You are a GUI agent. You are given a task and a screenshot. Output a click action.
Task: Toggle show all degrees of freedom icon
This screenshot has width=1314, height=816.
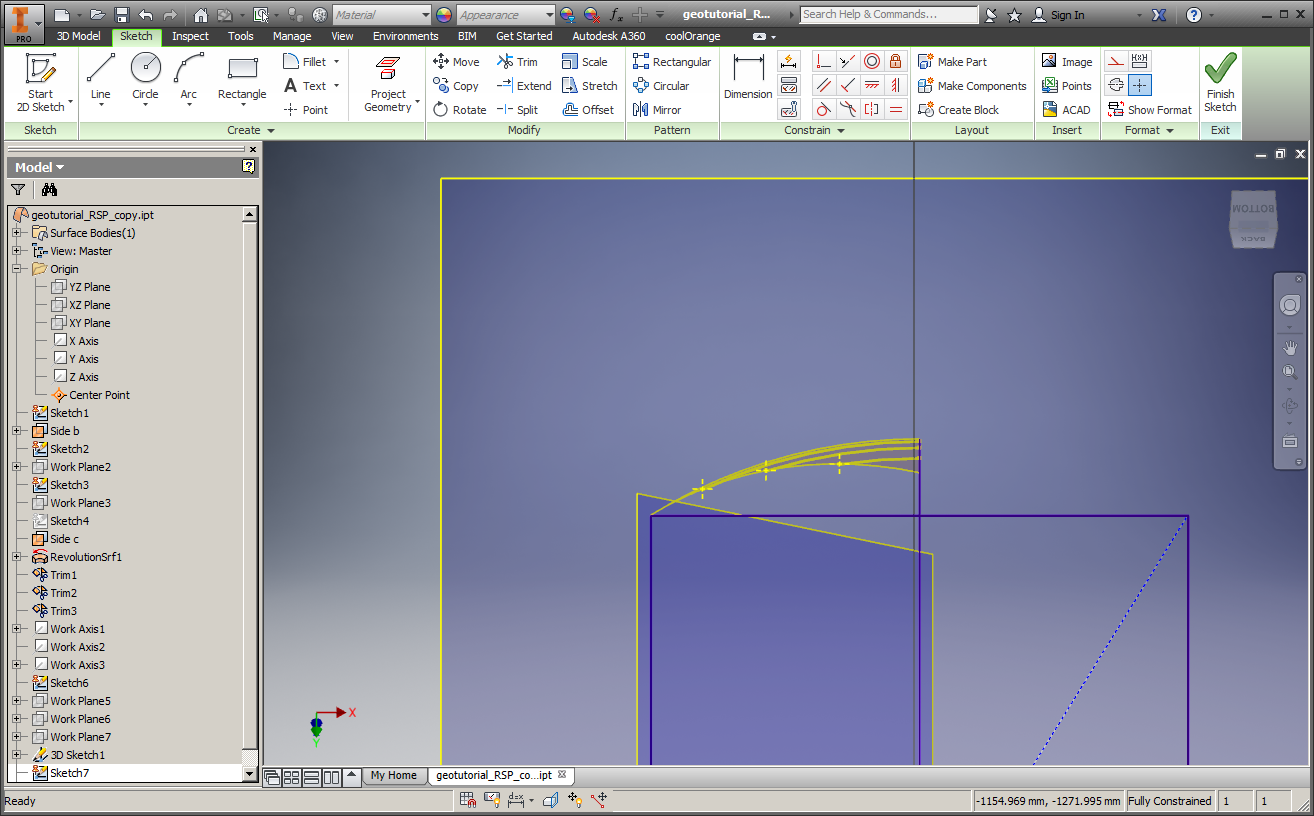575,800
